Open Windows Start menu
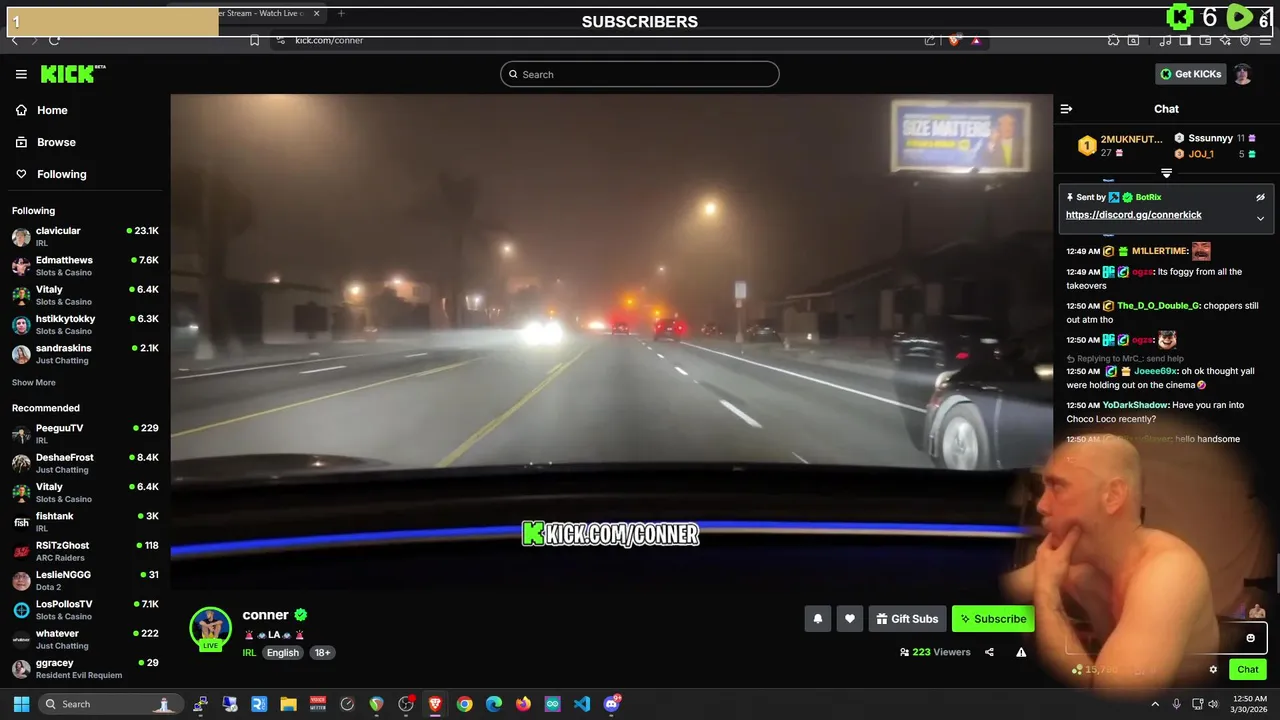 [x=21, y=704]
